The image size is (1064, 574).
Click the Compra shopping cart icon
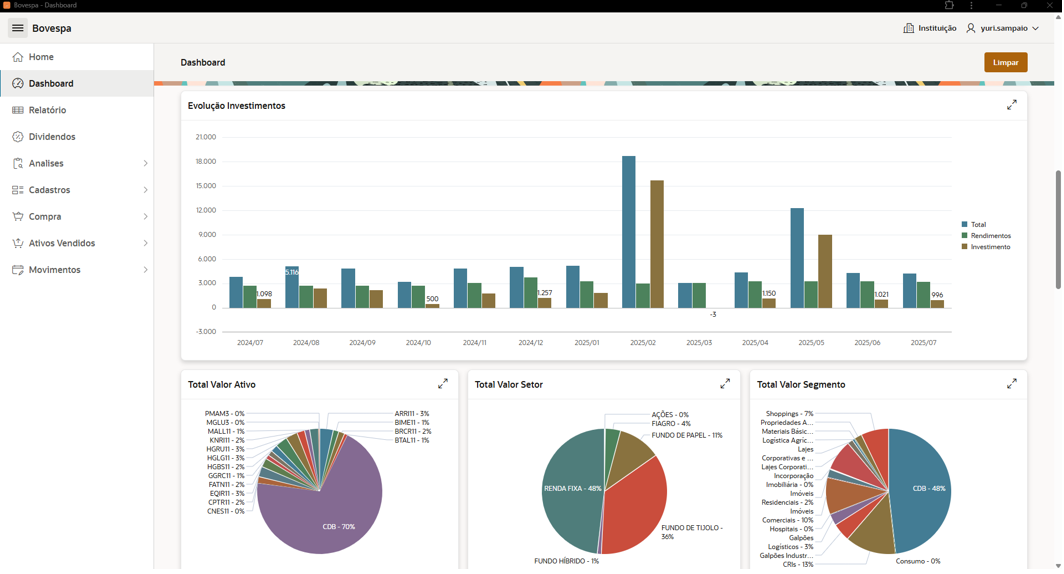click(18, 216)
